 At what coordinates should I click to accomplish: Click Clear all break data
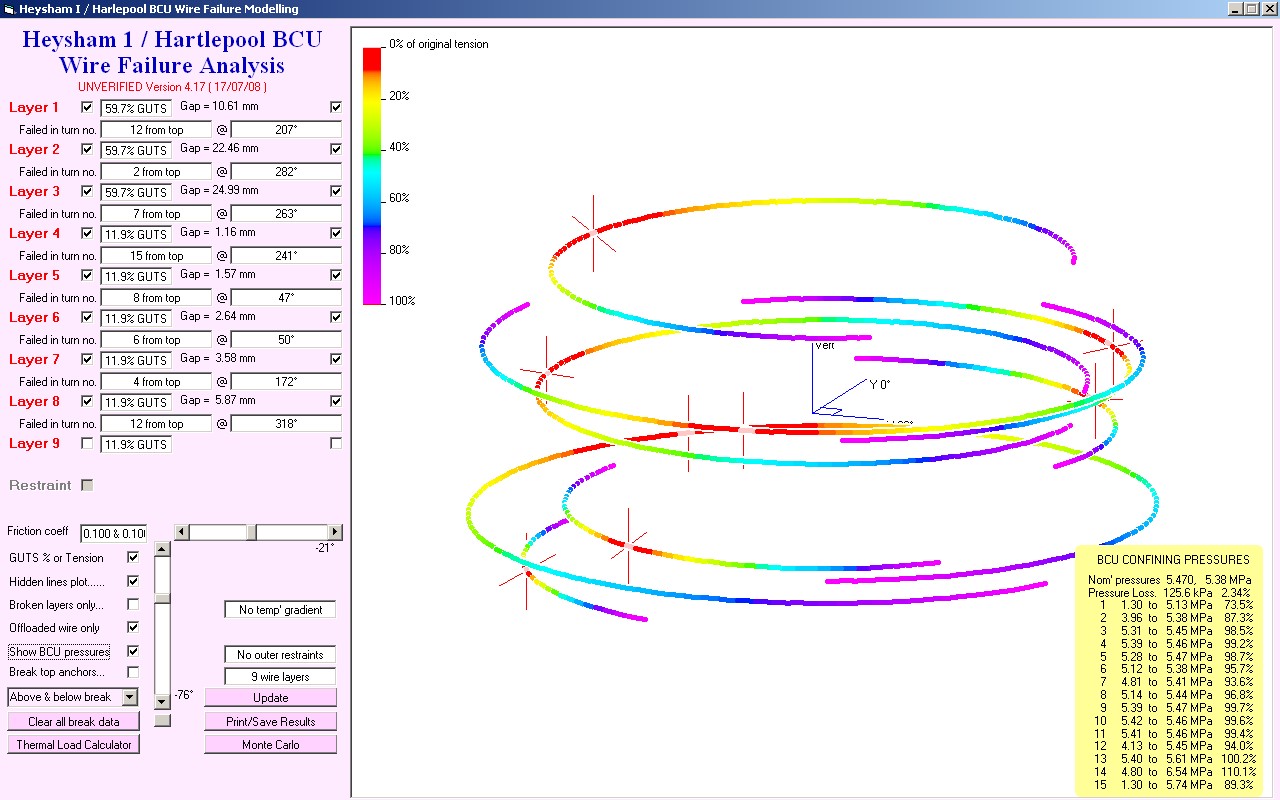coord(73,722)
